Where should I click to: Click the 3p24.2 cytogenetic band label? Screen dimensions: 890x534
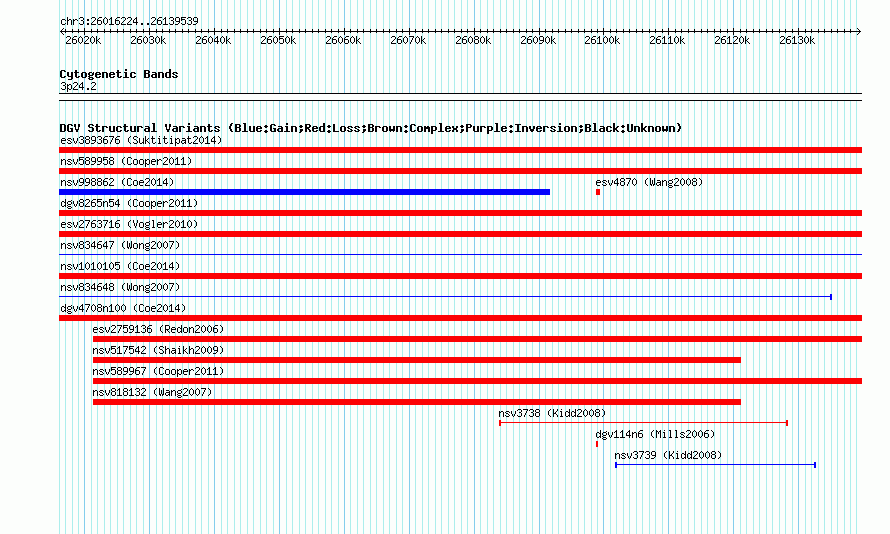(78, 87)
